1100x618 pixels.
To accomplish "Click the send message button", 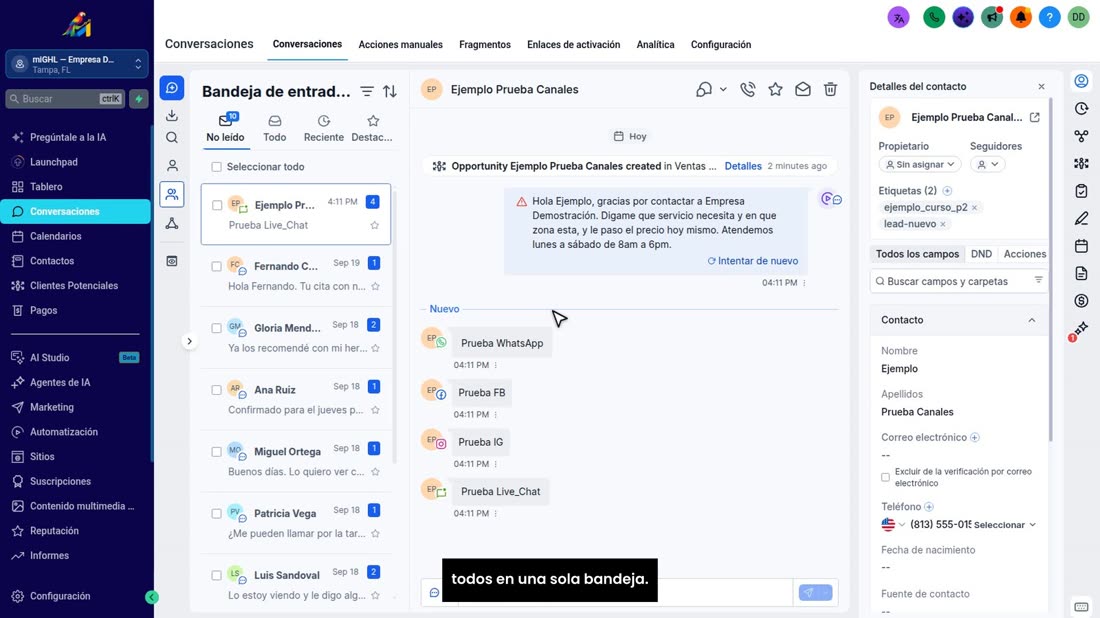I will pos(809,593).
